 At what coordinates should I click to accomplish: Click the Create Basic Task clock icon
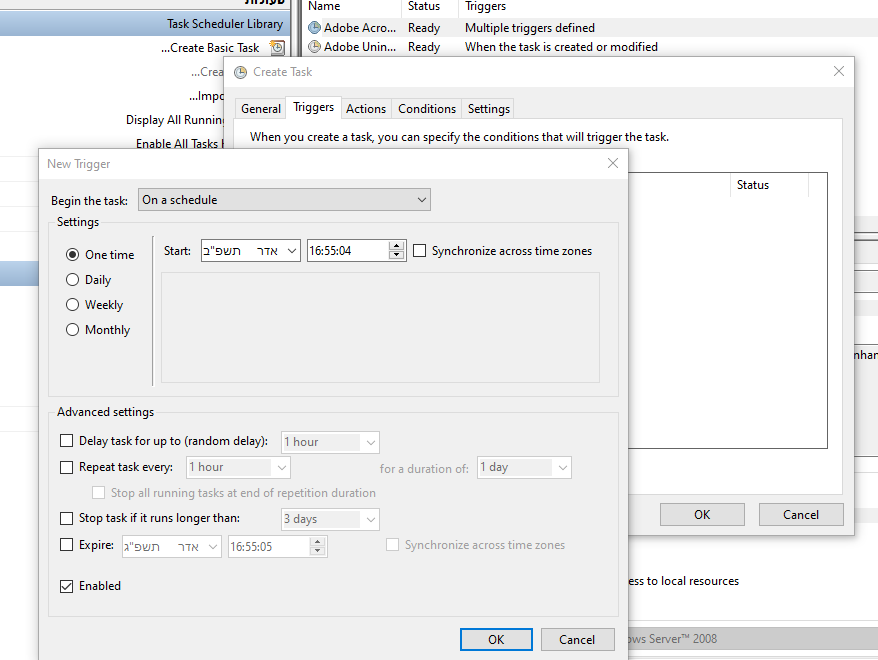(x=277, y=48)
